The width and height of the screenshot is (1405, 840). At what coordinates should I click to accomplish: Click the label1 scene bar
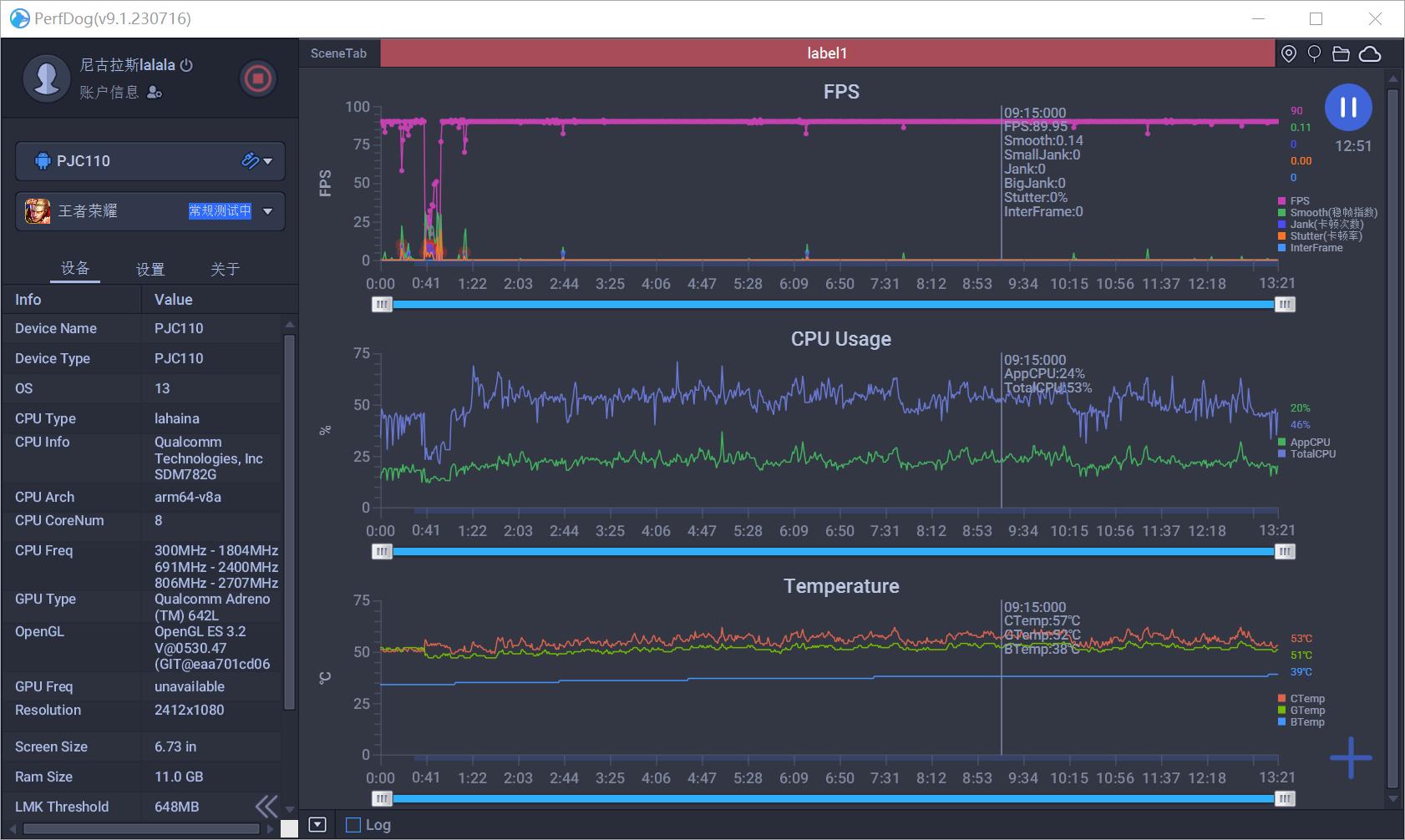coord(827,53)
